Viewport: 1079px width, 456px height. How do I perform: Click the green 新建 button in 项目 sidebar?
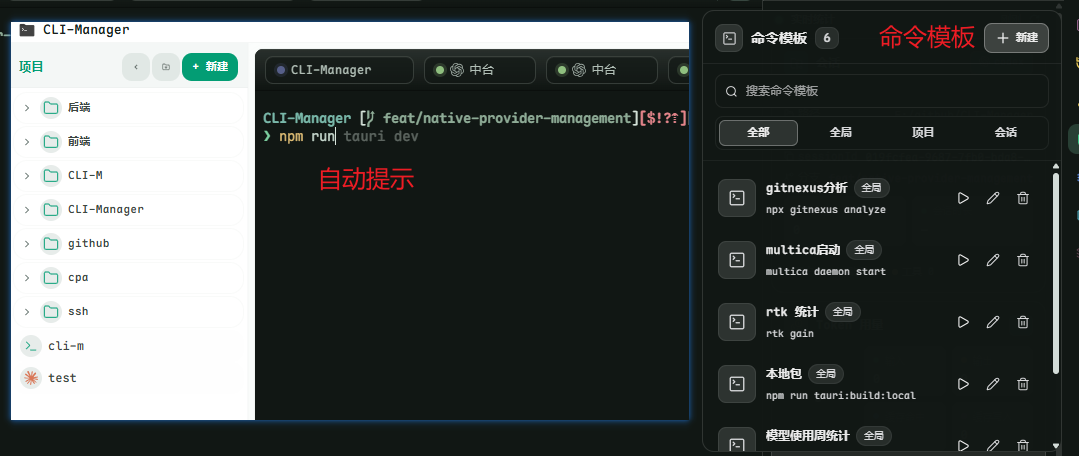coord(210,67)
